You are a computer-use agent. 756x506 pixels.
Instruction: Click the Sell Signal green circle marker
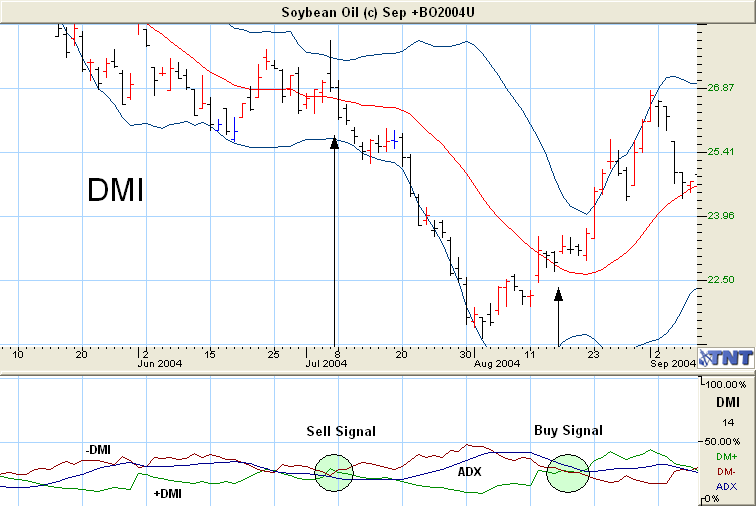pos(334,471)
